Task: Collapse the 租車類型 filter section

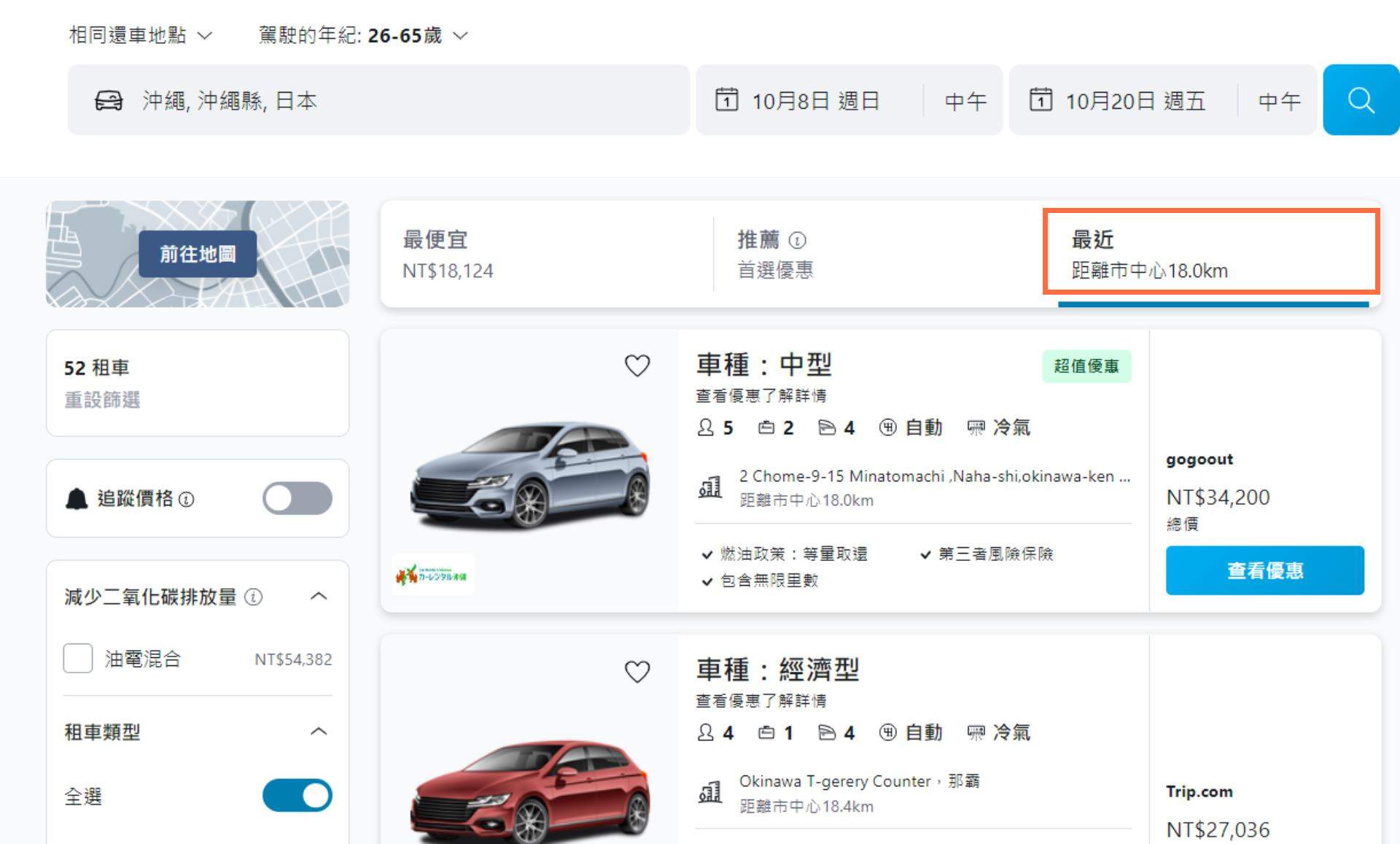Action: (319, 731)
